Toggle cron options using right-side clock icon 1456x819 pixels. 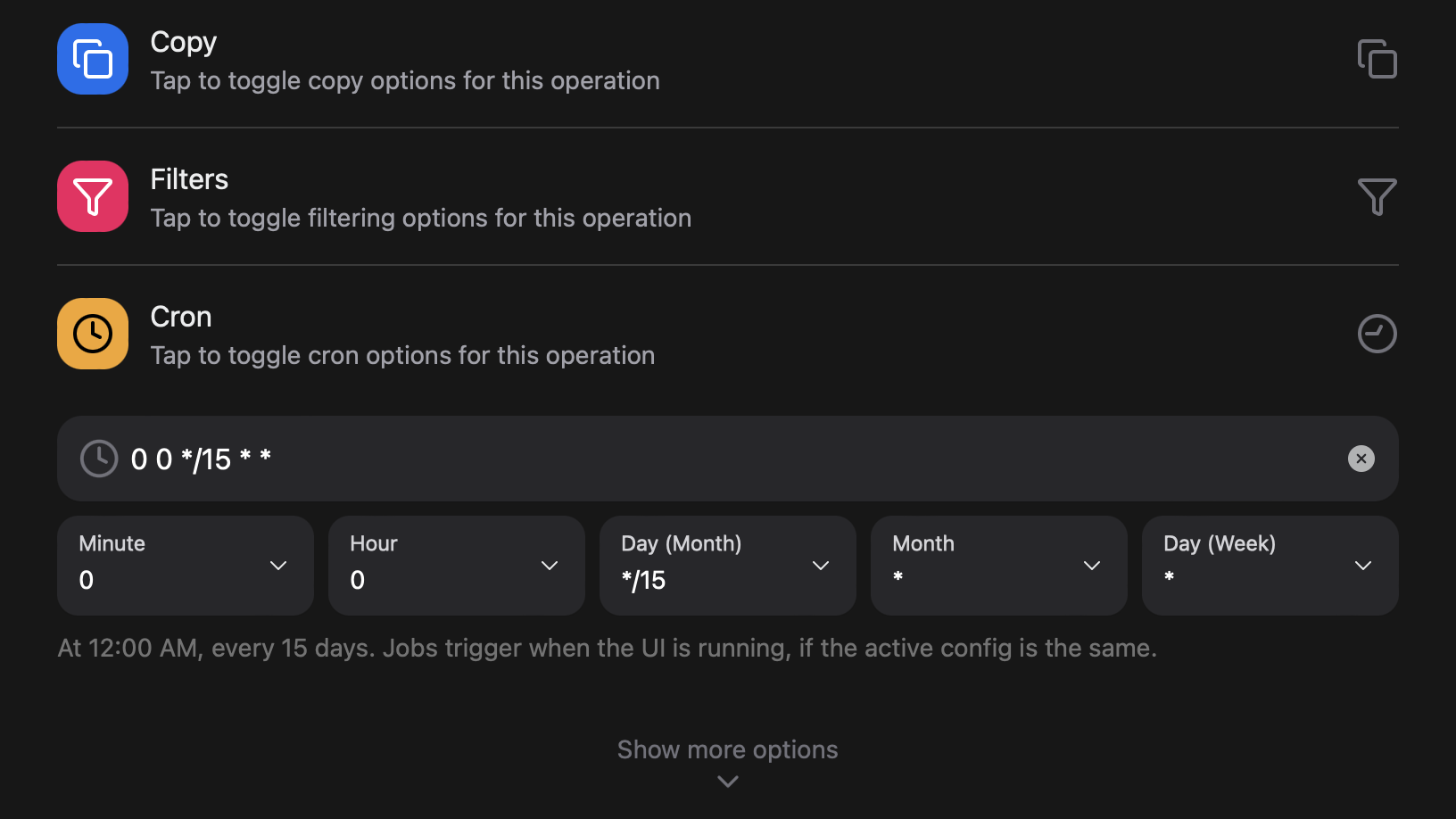pos(1377,334)
